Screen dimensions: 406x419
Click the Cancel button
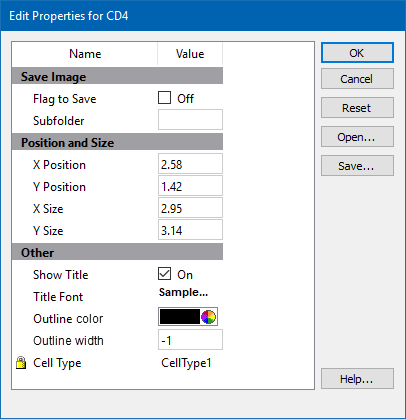pyautogui.click(x=357, y=79)
